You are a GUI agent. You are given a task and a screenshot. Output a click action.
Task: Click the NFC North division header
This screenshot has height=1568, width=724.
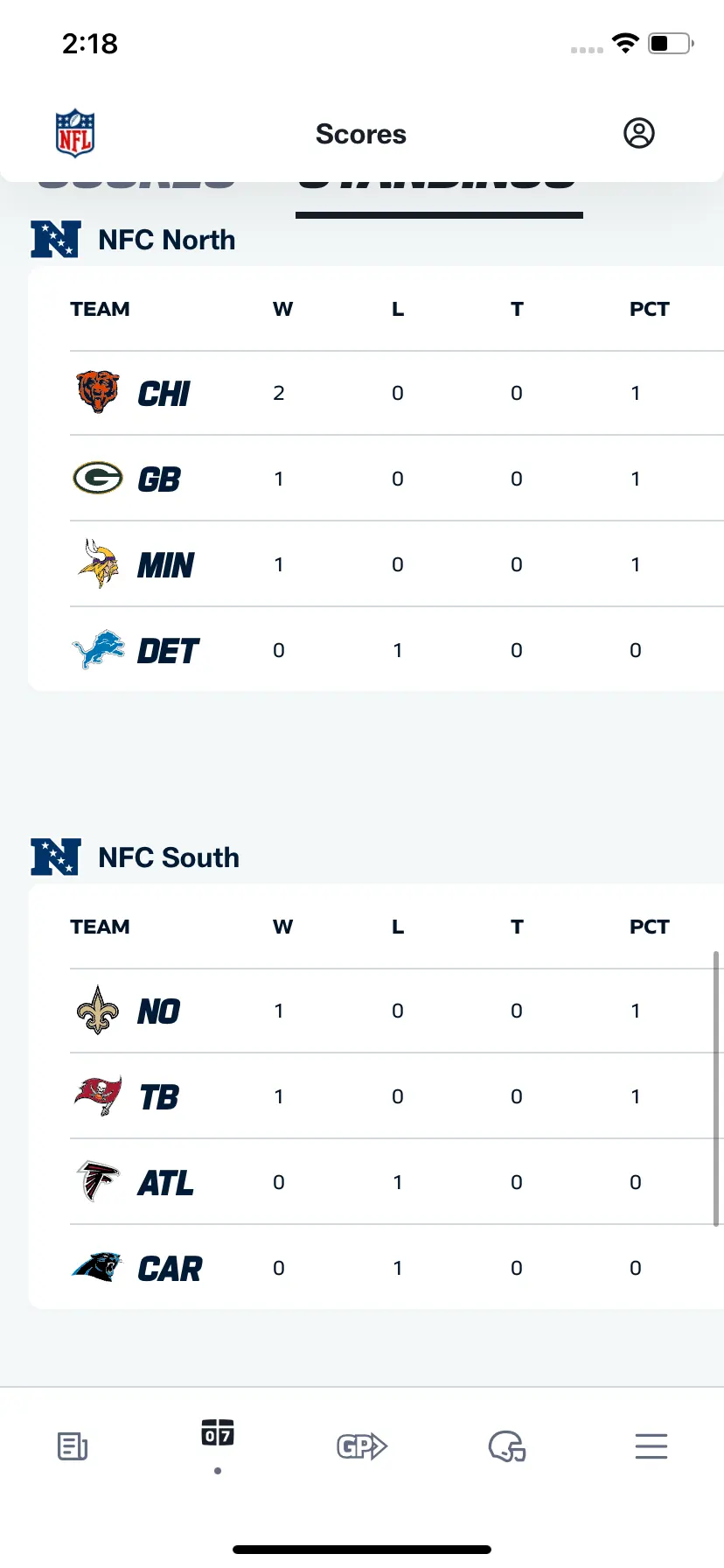(134, 240)
